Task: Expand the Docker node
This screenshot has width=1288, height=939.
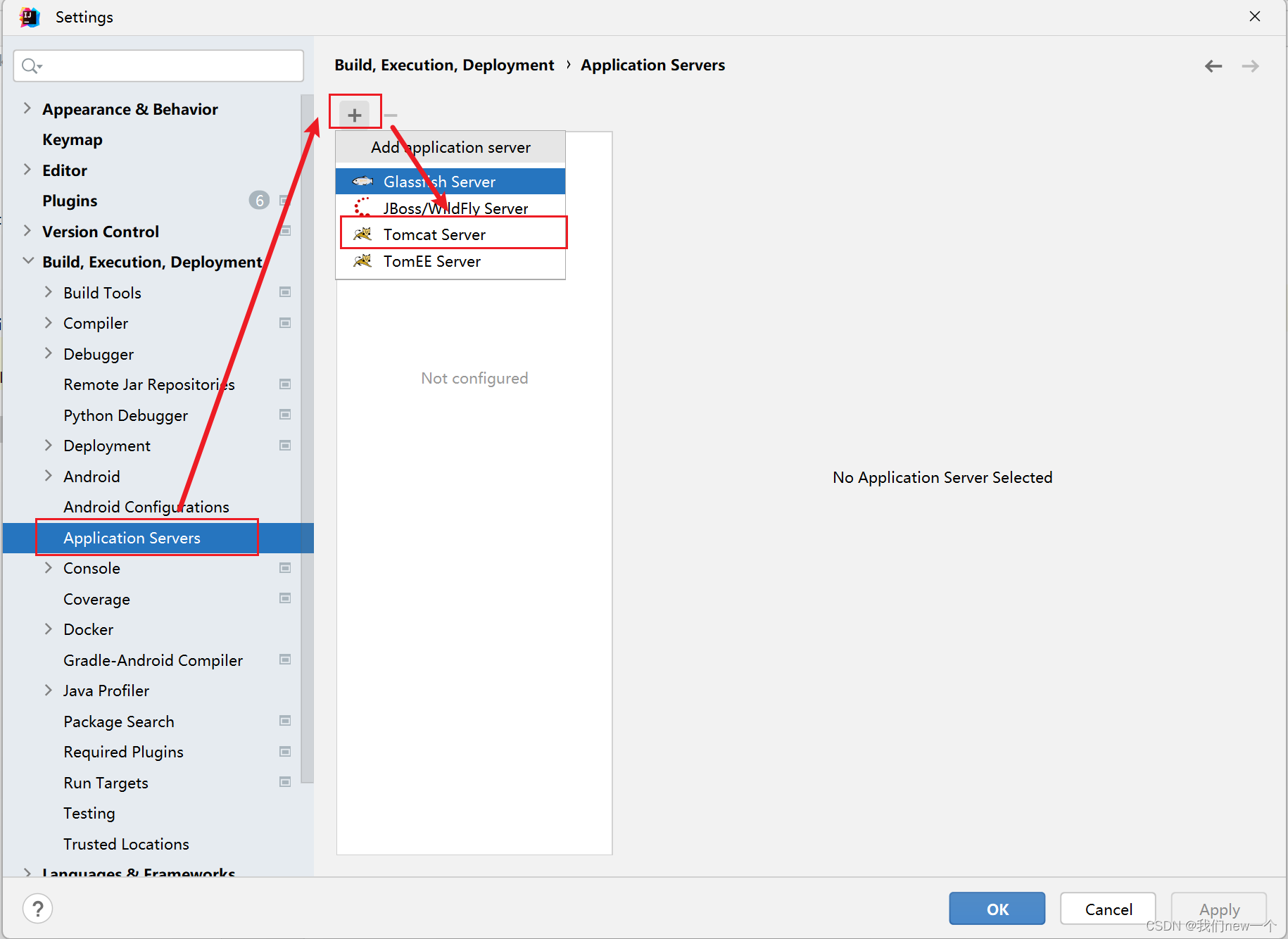Action: click(49, 629)
